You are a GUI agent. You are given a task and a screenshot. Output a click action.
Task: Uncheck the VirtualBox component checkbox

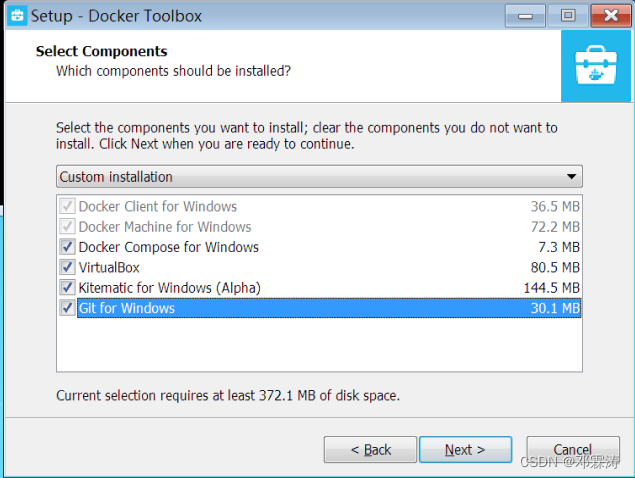[67, 268]
